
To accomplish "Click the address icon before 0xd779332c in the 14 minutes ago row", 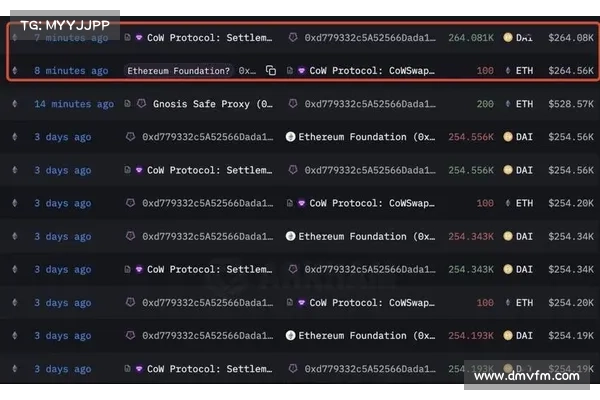I will pos(293,104).
